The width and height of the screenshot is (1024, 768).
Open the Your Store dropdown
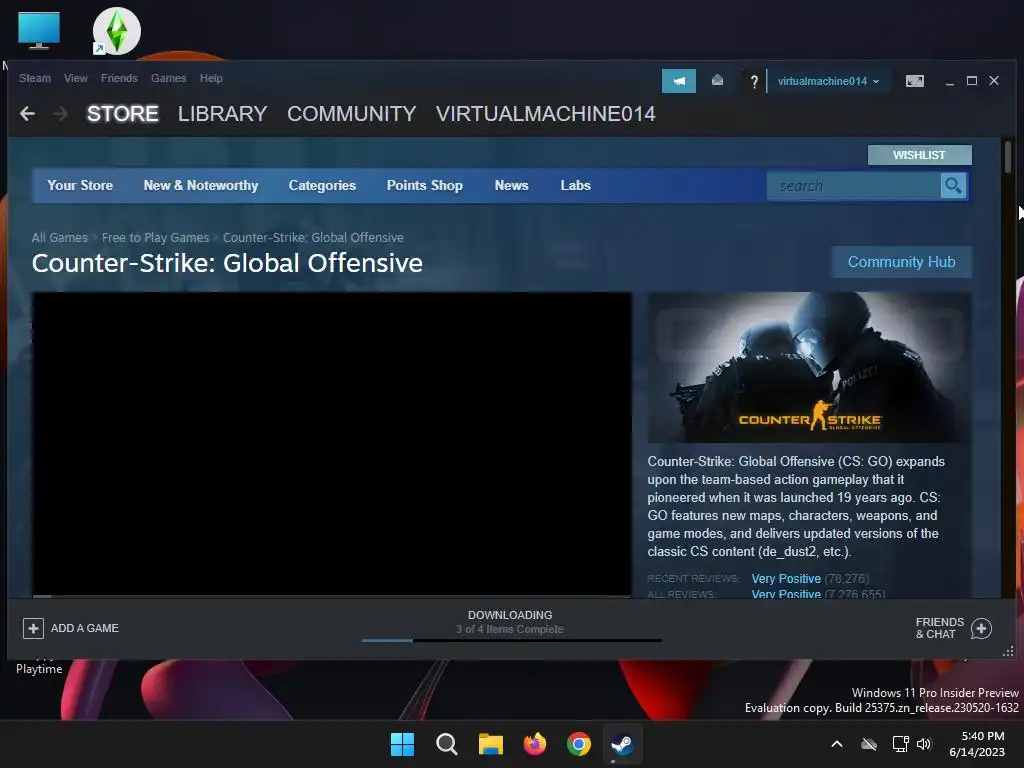pos(80,185)
